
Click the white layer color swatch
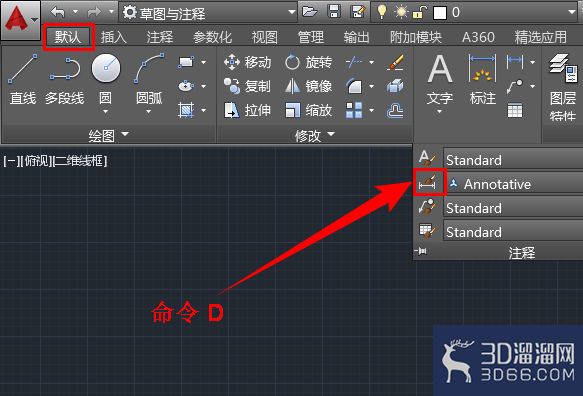tap(440, 13)
